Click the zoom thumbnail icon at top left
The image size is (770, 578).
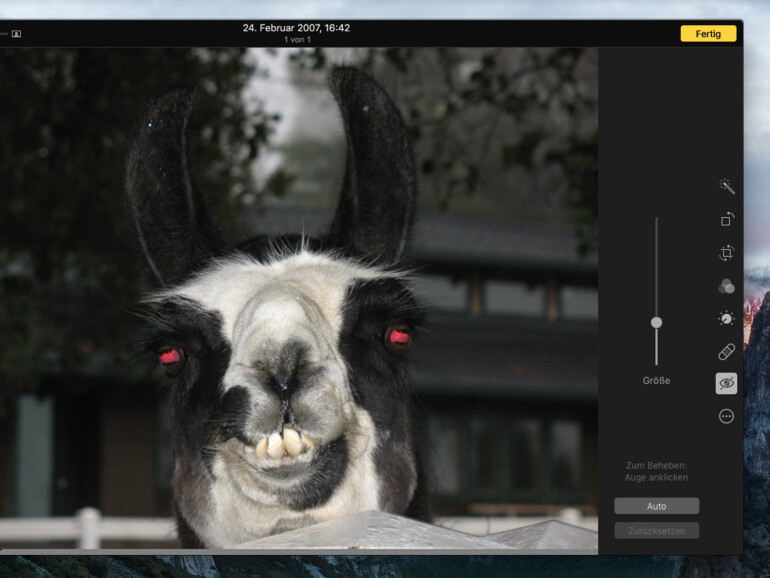[x=16, y=33]
